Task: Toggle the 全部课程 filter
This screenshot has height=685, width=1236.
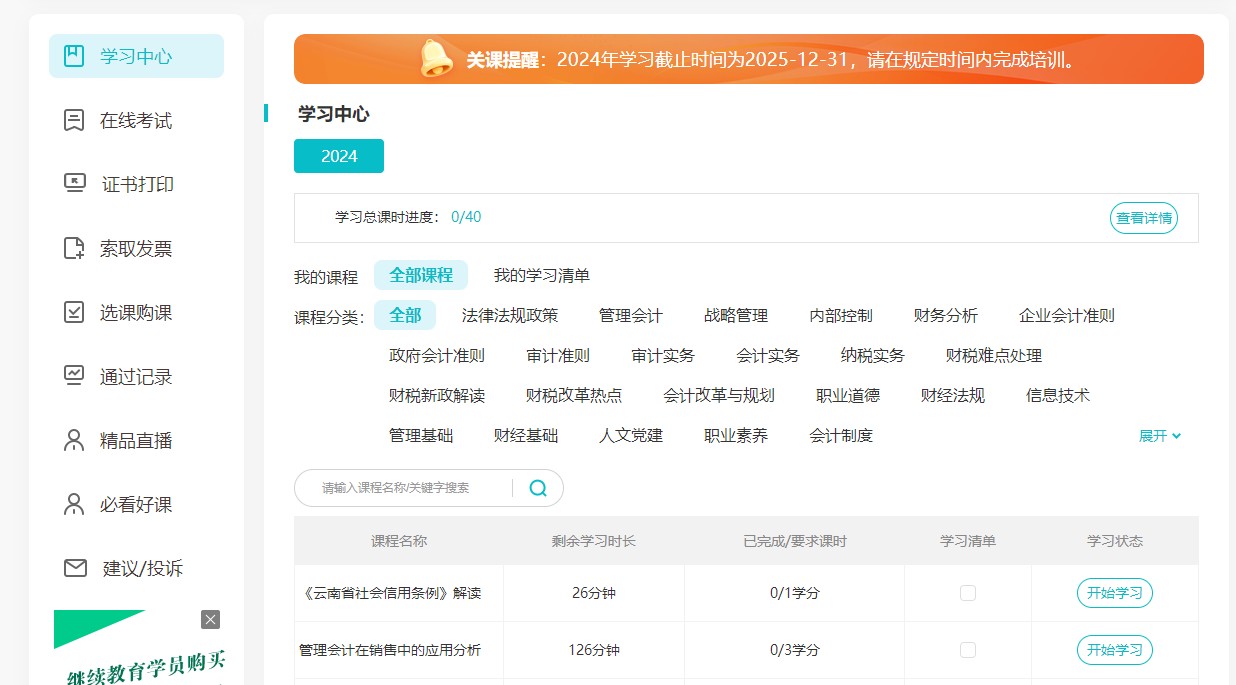Action: [x=420, y=275]
